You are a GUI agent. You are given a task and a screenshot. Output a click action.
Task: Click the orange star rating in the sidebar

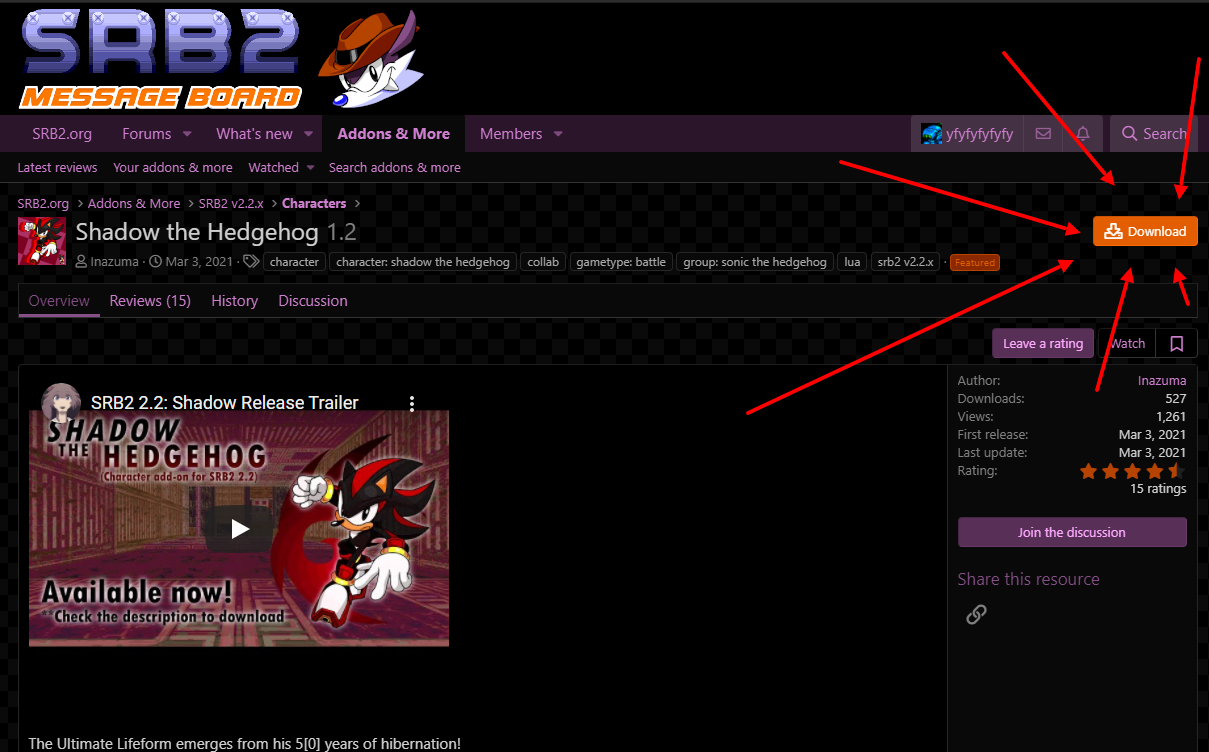tap(1133, 471)
